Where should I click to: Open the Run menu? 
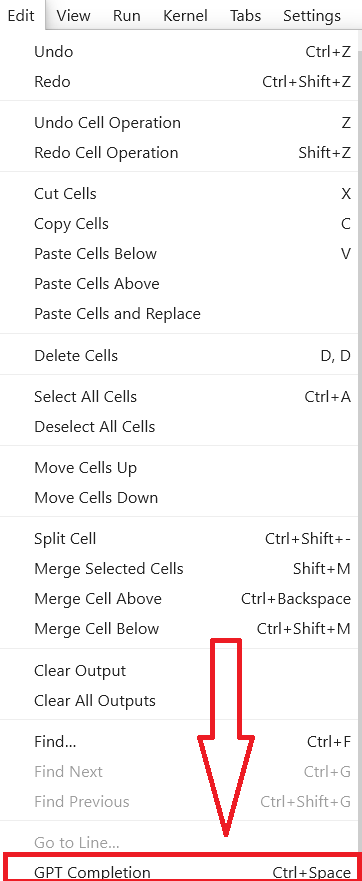126,16
